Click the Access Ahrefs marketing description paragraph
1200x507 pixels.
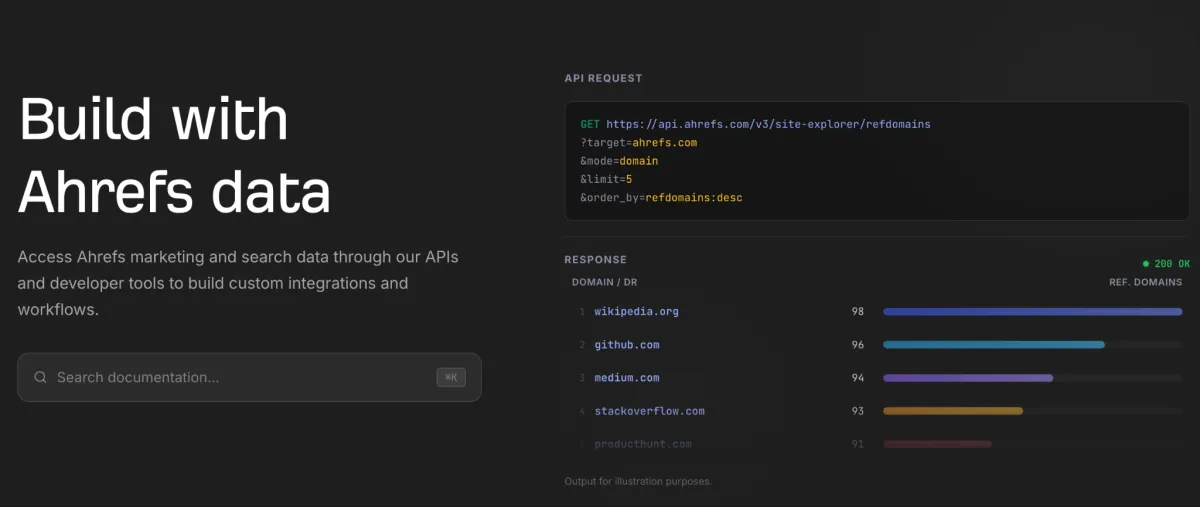(x=238, y=283)
